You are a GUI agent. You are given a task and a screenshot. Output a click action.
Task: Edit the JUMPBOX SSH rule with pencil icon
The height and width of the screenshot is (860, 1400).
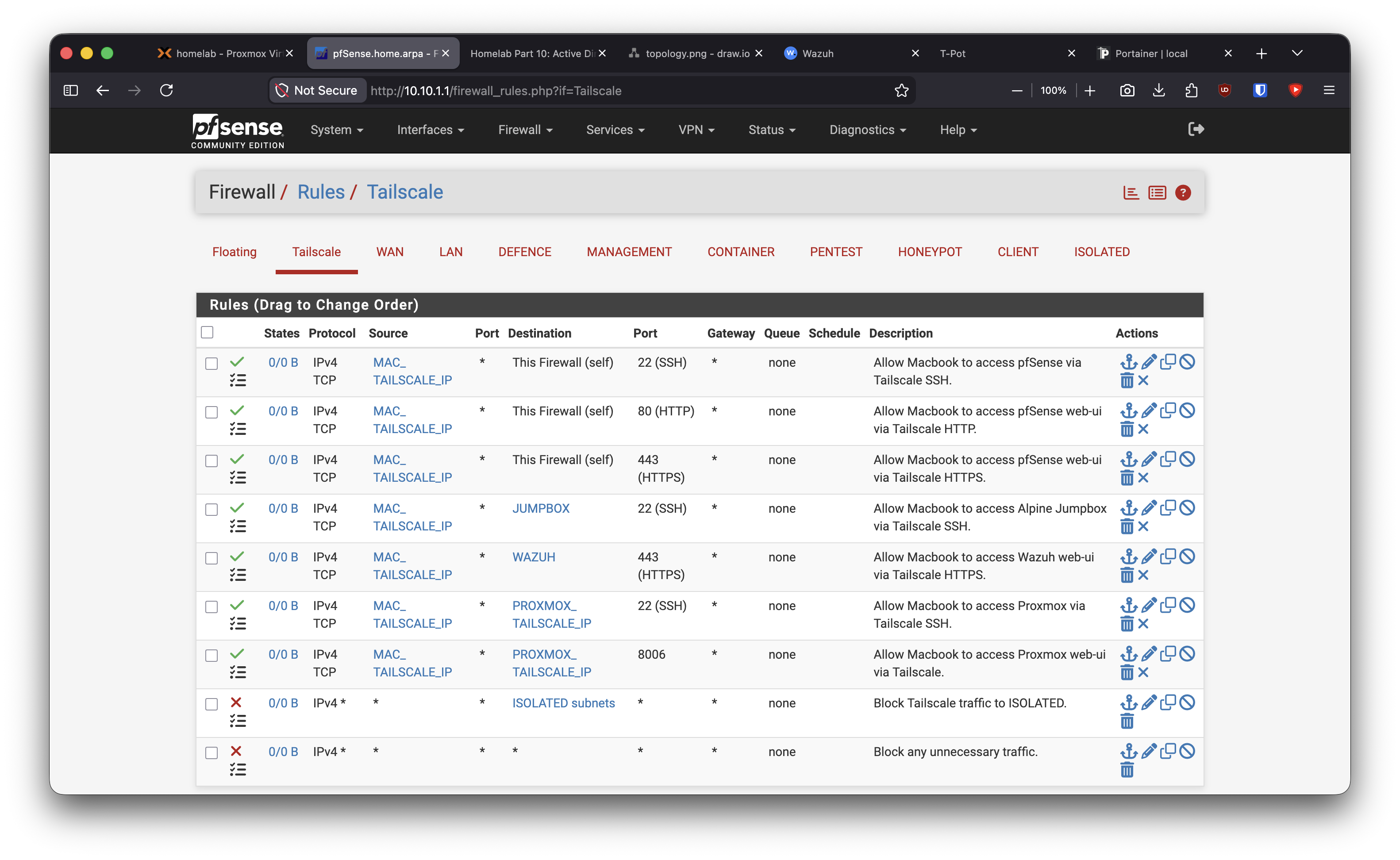(1148, 507)
